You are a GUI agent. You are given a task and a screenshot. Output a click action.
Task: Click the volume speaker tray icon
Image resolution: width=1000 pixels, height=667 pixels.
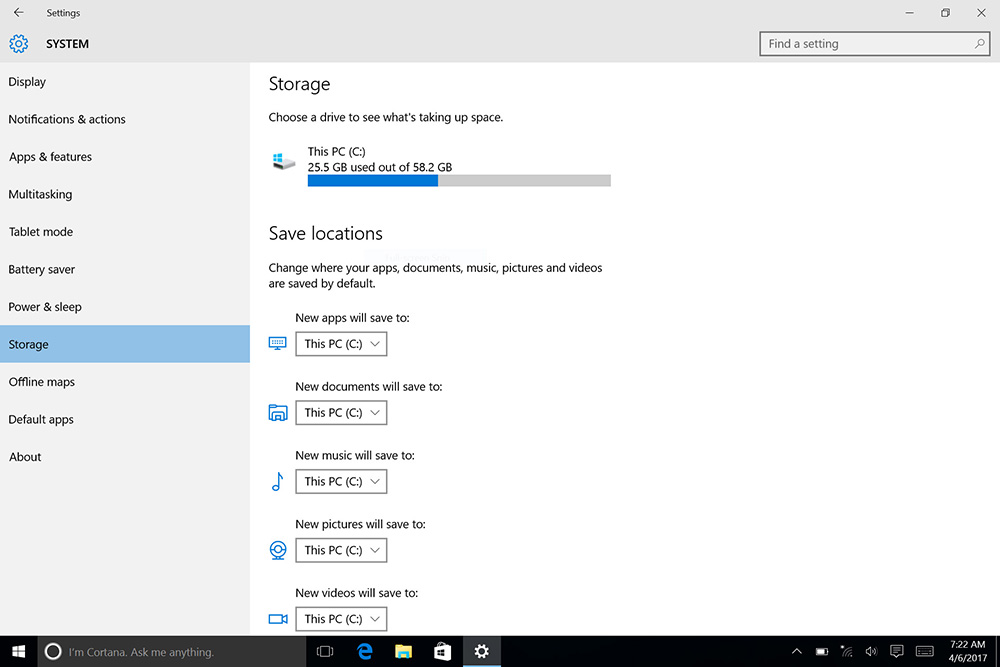tap(871, 651)
